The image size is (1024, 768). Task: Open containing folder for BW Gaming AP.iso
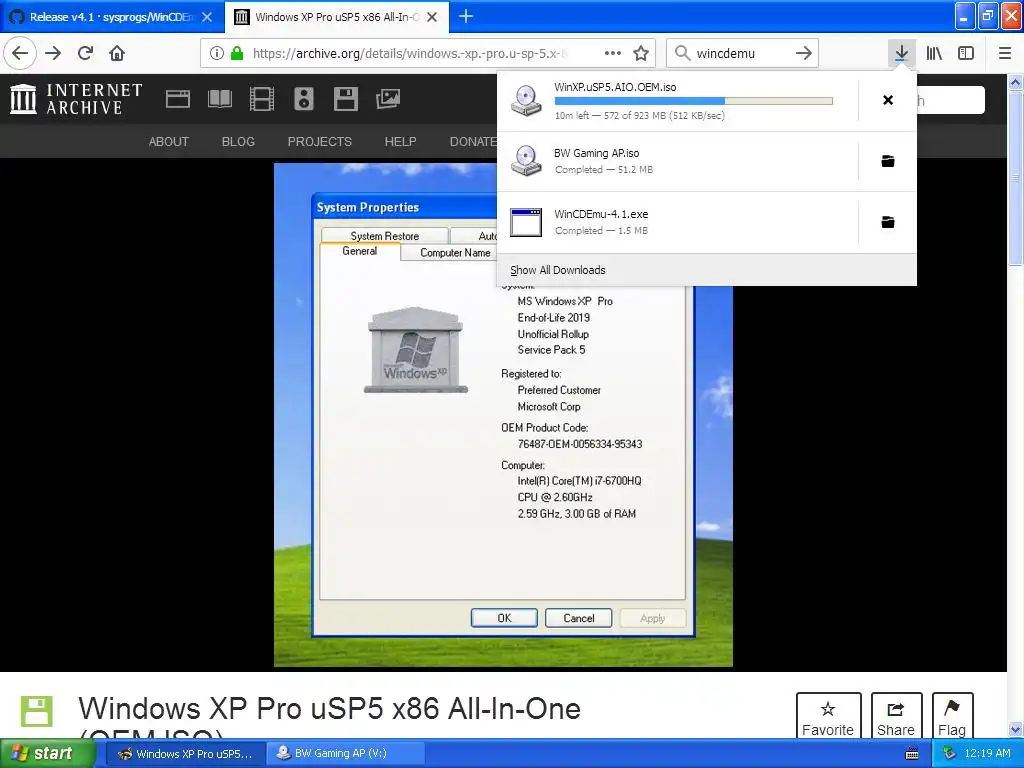point(888,161)
